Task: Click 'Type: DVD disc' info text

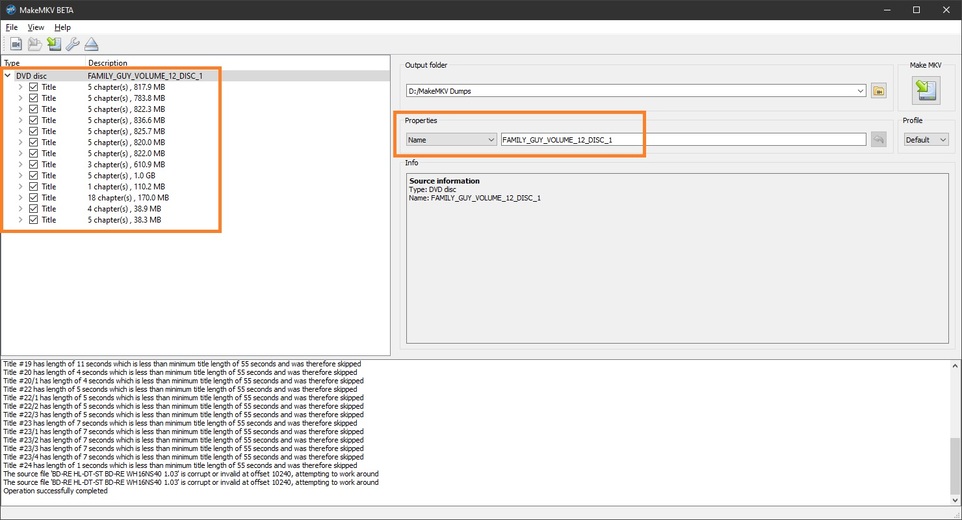Action: pyautogui.click(x=433, y=189)
